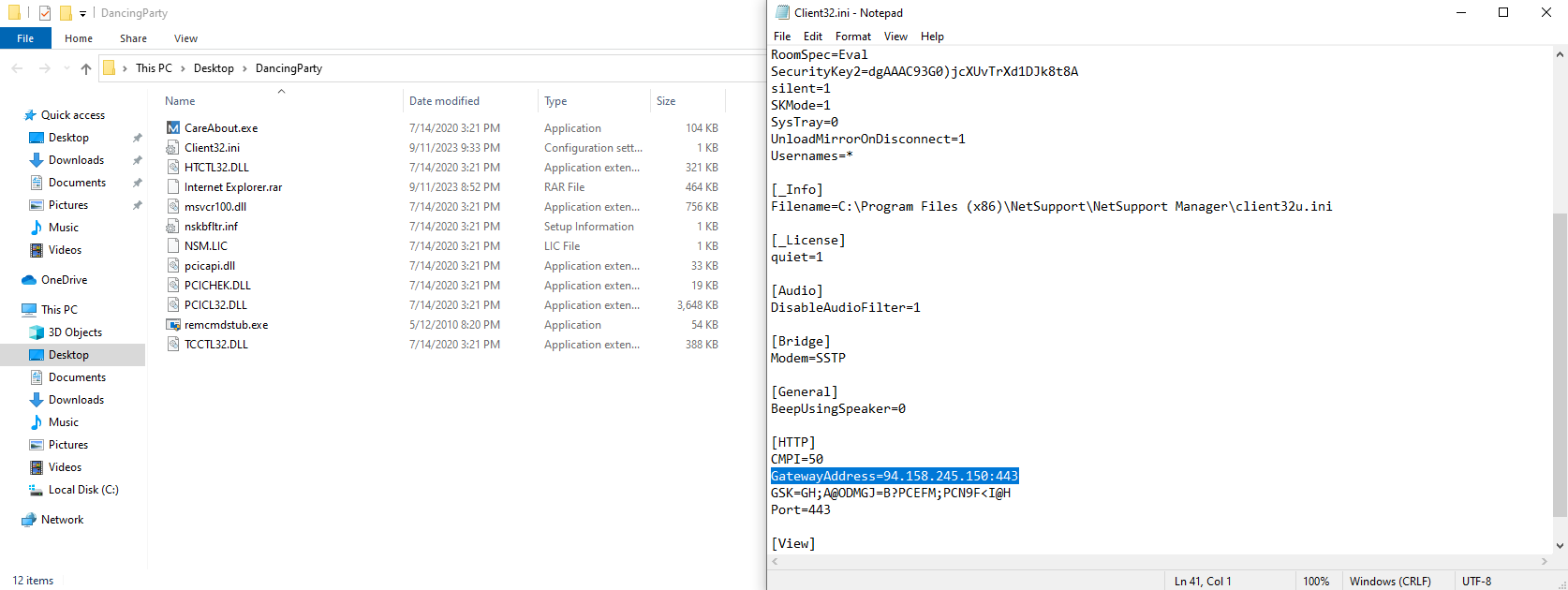Click the highlighted GatewayAddress line in Notepad

click(894, 477)
